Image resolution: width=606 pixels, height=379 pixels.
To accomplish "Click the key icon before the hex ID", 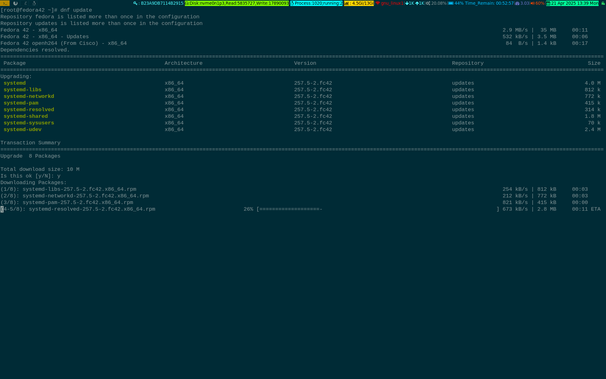I will tap(135, 3).
